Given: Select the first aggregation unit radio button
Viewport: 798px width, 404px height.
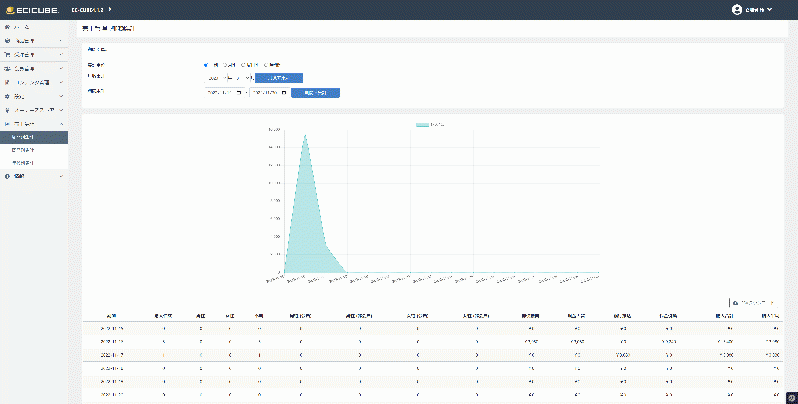Looking at the screenshot, I should (x=206, y=65).
